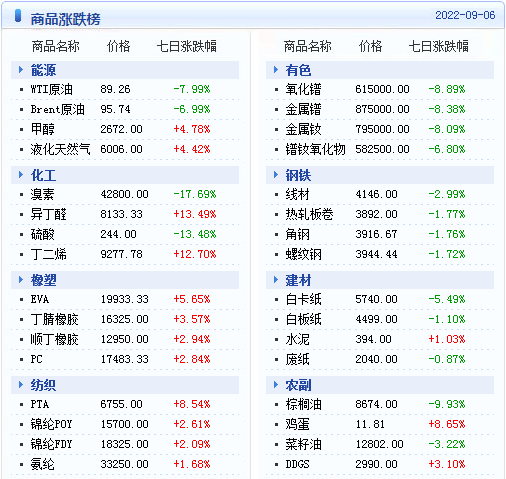Select the 菜籽油 commodity name

[303, 444]
